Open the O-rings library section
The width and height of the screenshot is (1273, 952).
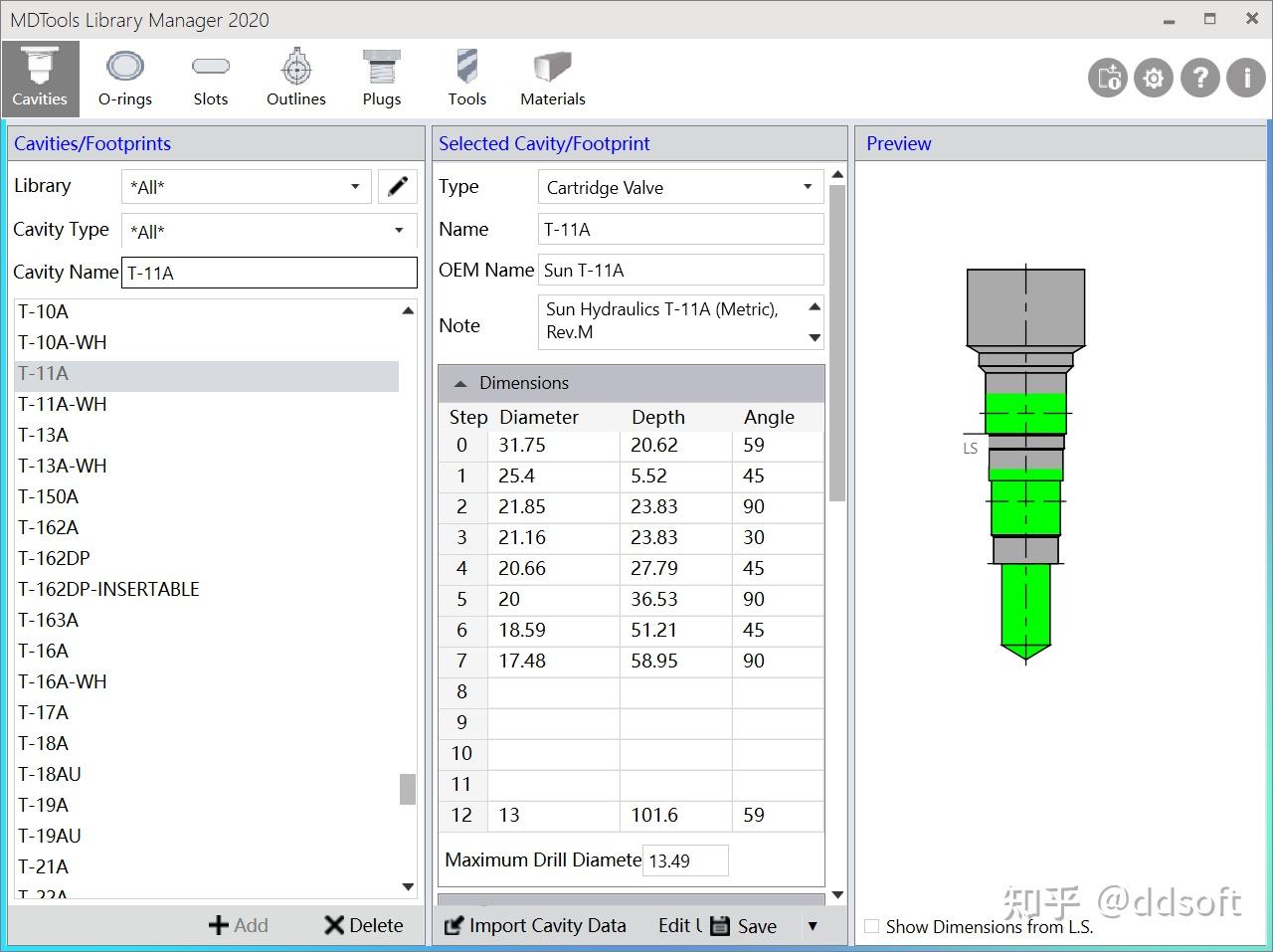125,79
